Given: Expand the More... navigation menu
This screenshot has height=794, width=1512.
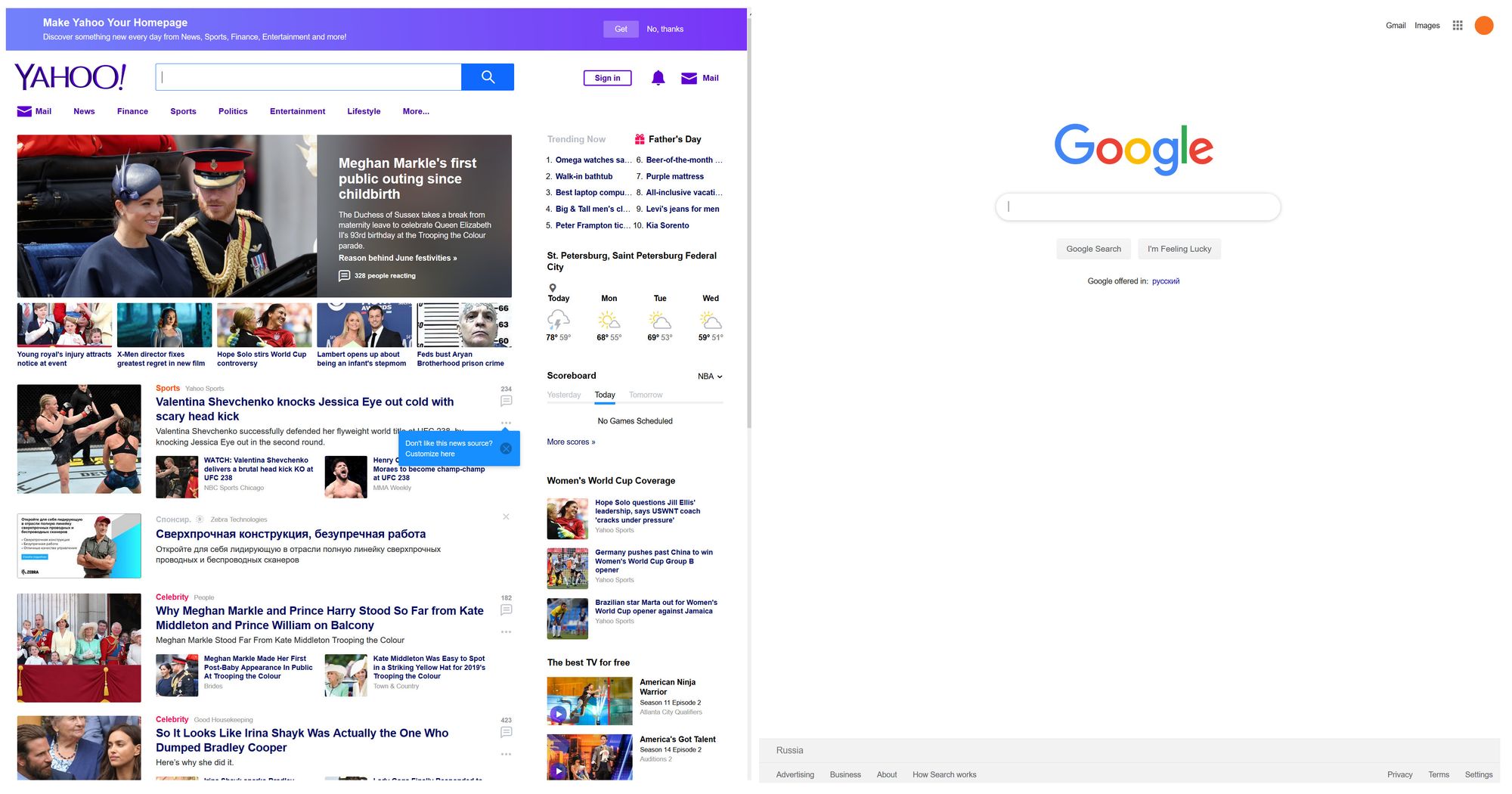Looking at the screenshot, I should [416, 111].
